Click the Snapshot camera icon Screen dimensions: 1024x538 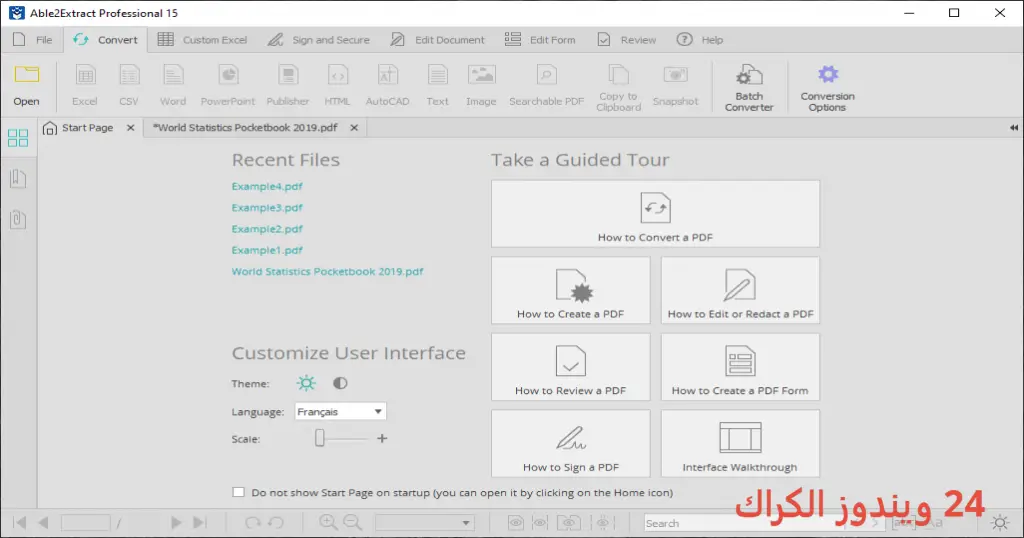click(x=675, y=75)
